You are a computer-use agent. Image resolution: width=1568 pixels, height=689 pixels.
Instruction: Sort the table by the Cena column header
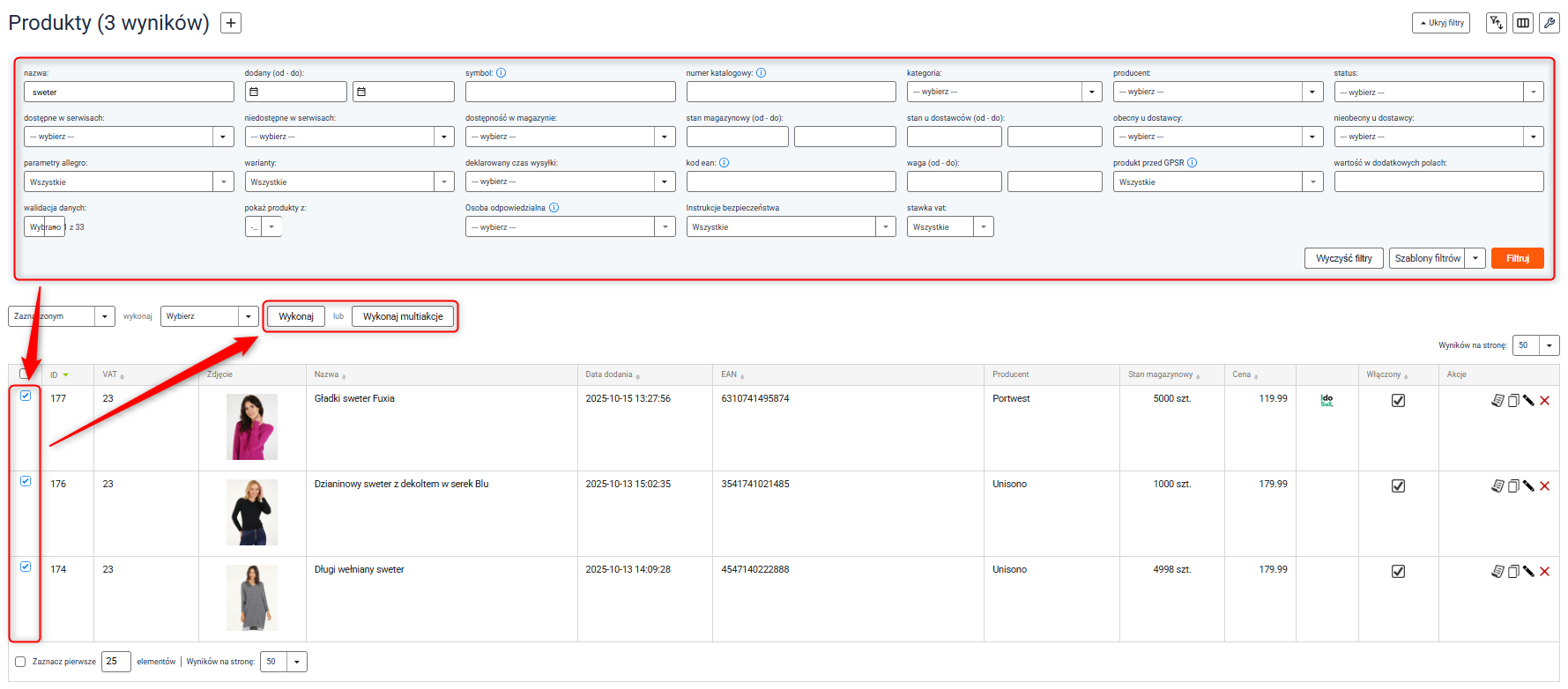[1242, 374]
